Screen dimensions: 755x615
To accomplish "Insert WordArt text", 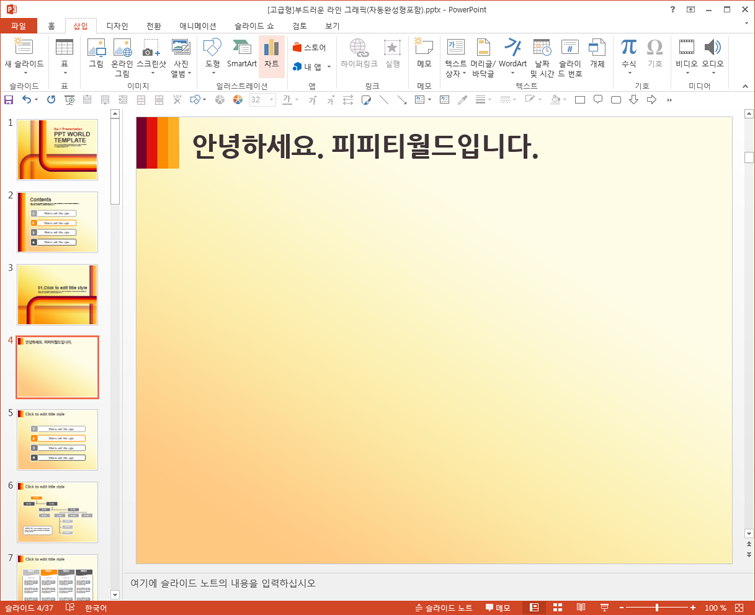I will pyautogui.click(x=512, y=55).
